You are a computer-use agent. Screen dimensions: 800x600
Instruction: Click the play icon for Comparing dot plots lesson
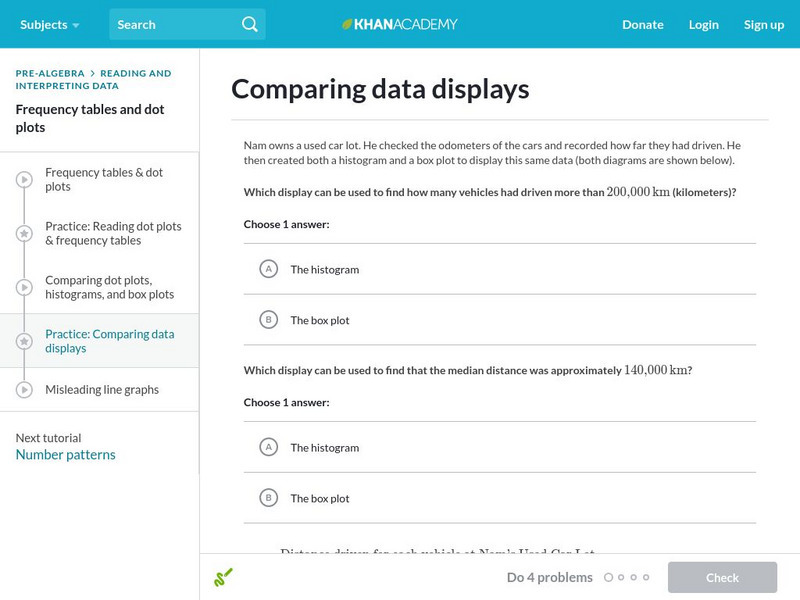click(24, 288)
